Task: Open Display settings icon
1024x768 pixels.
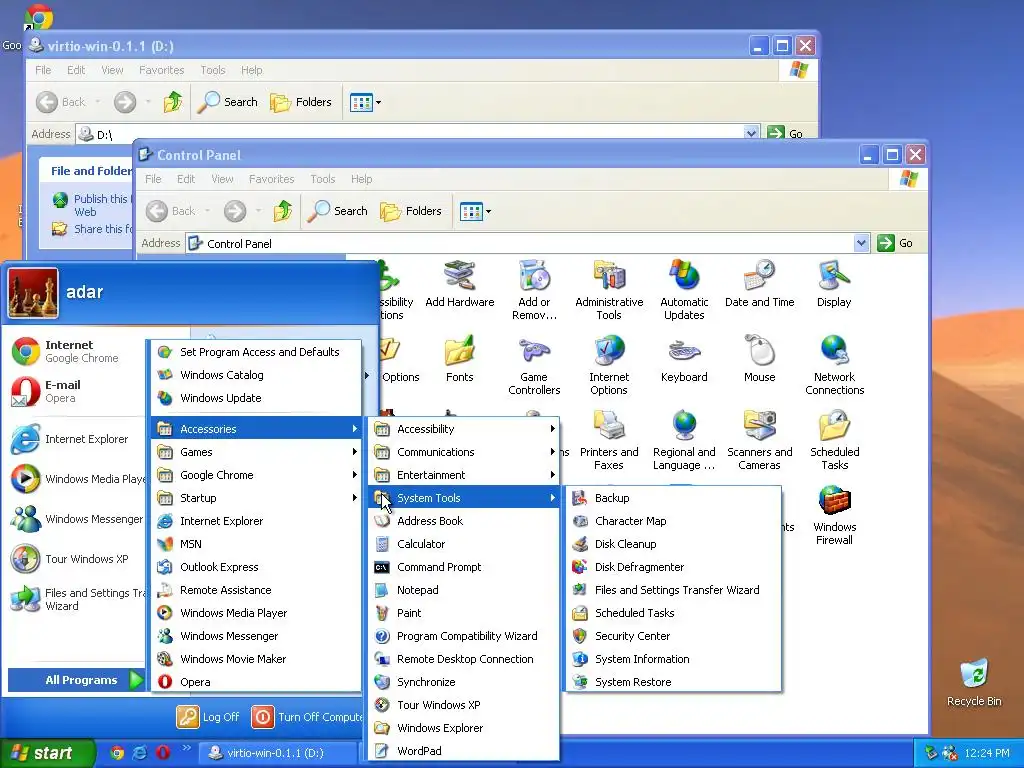Action: coord(834,285)
